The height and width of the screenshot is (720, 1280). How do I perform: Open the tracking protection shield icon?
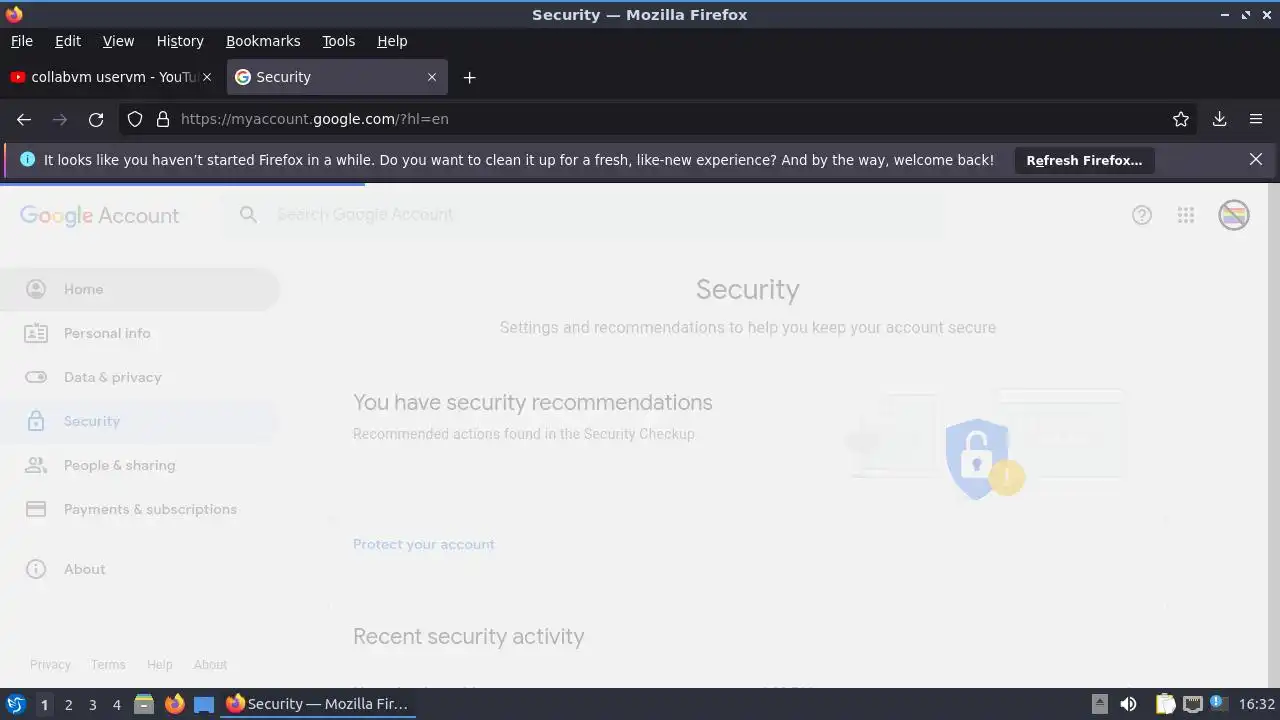(135, 119)
